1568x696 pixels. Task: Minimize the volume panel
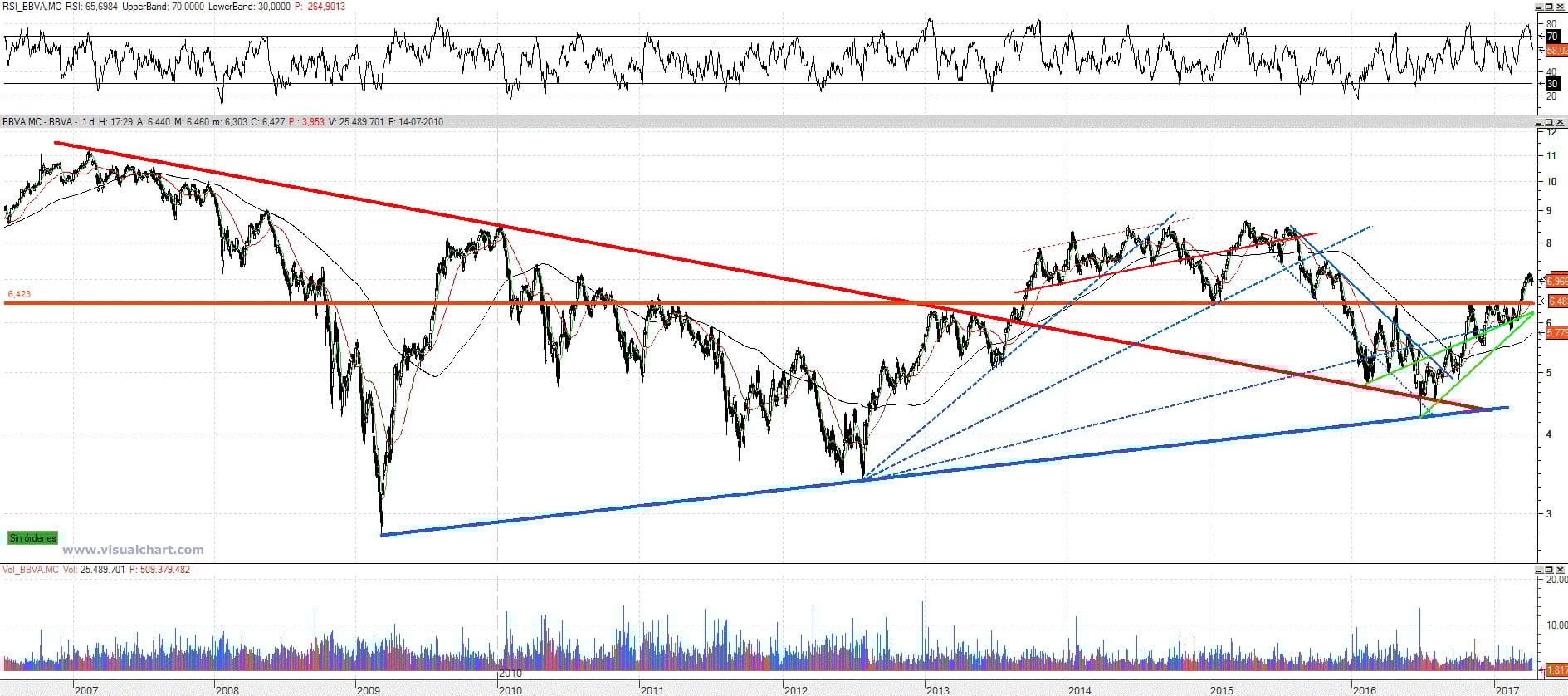1541,570
